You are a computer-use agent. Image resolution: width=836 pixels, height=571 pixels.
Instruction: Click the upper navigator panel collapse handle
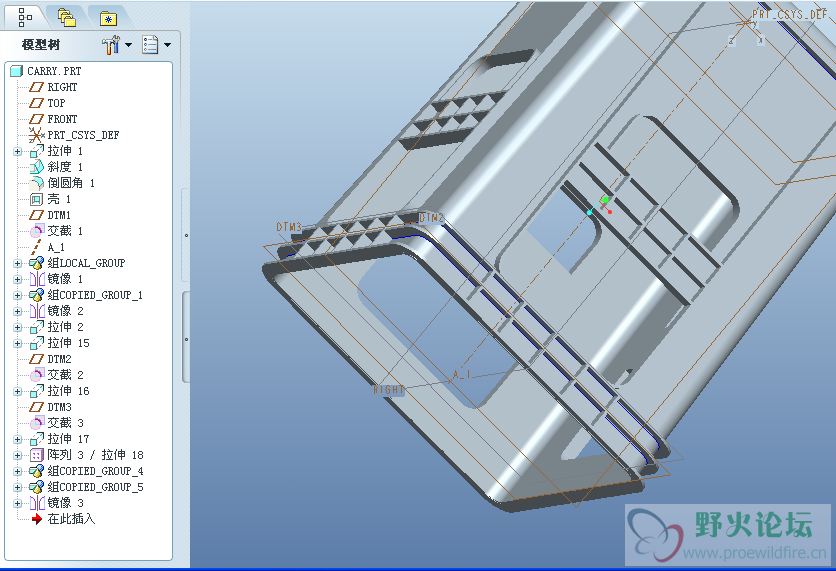pyautogui.click(x=186, y=235)
